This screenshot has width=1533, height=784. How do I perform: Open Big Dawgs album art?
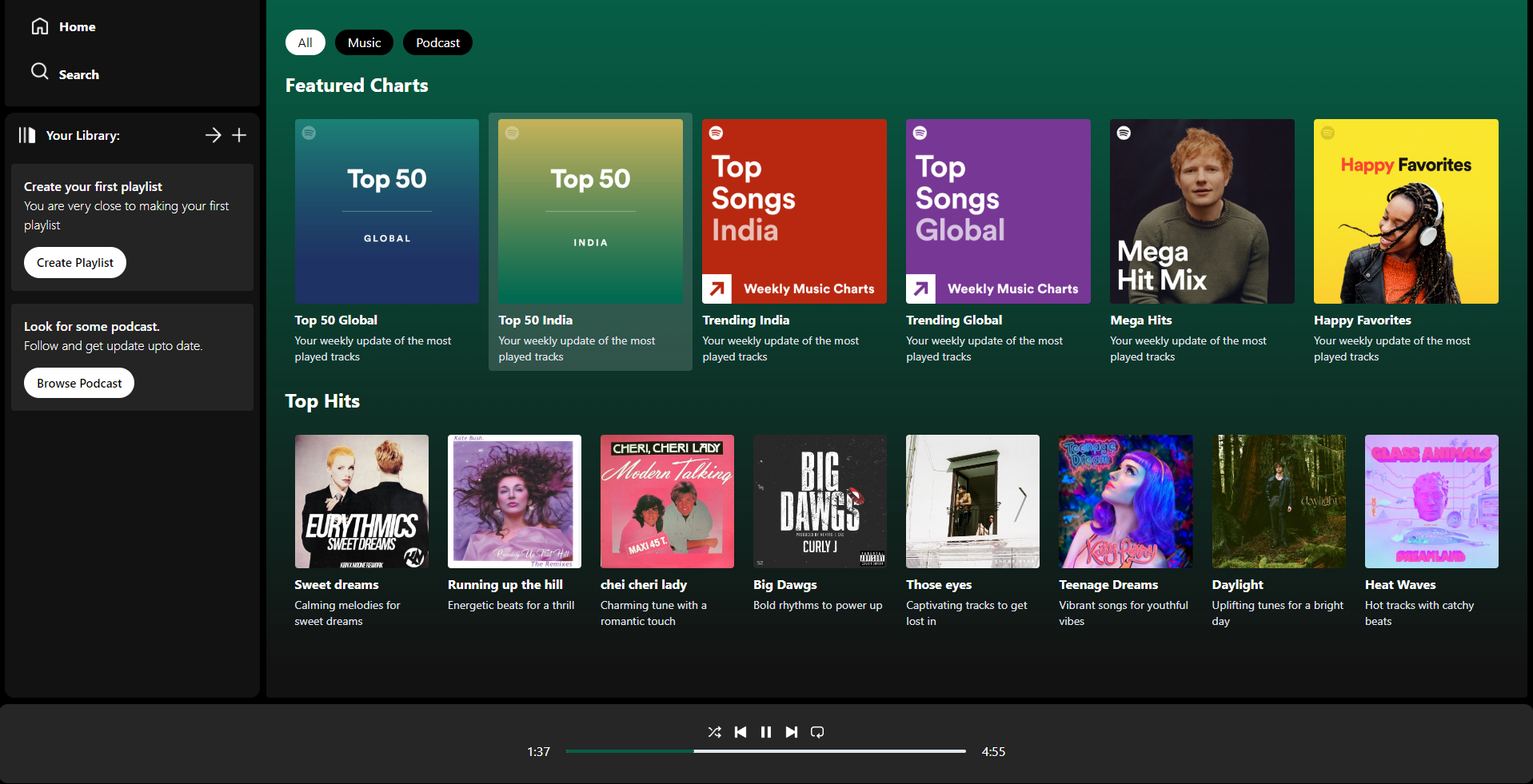(x=820, y=501)
